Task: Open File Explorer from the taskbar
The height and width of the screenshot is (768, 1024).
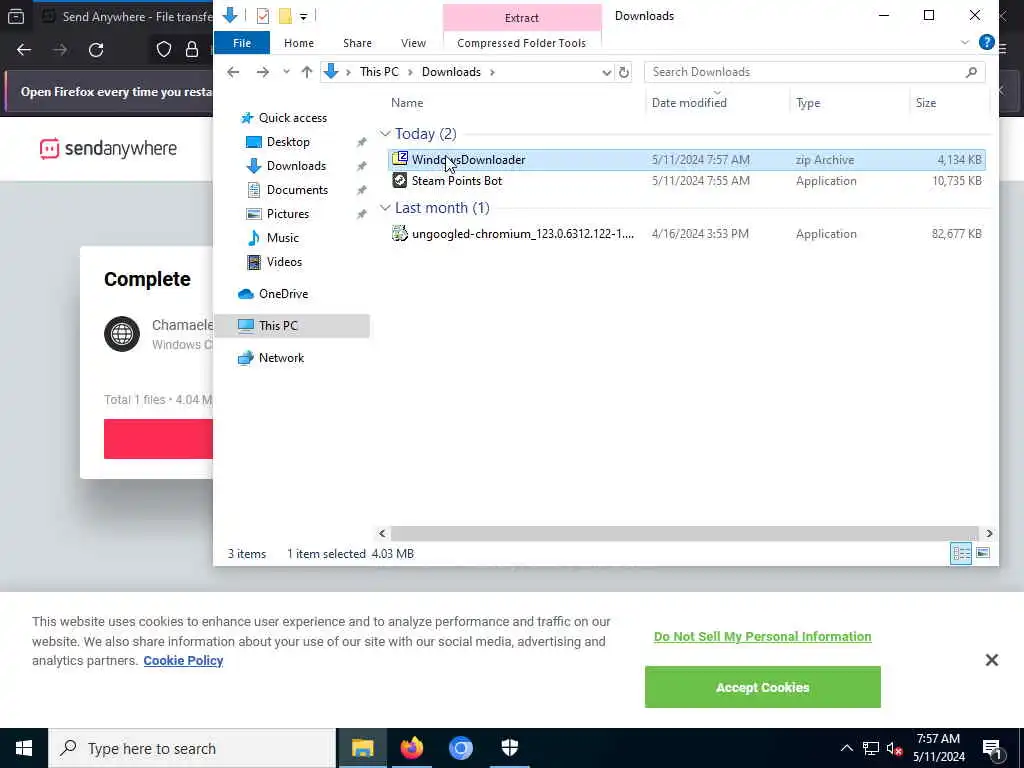Action: pos(362,748)
